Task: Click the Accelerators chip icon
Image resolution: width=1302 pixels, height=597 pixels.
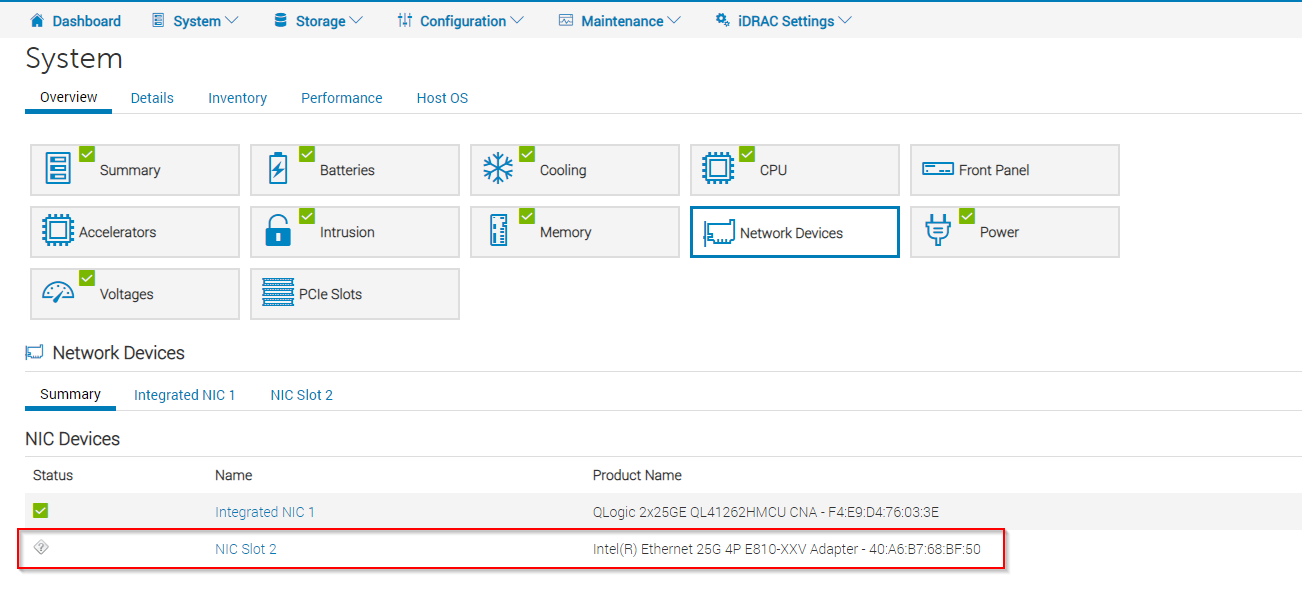Action: (61, 232)
